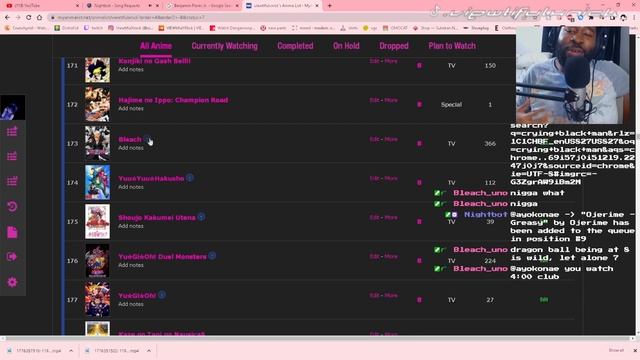Screen dimensions: 640x360
Task: Open the Konjiki no Gash Bell!! title link
Action: coord(154,61)
